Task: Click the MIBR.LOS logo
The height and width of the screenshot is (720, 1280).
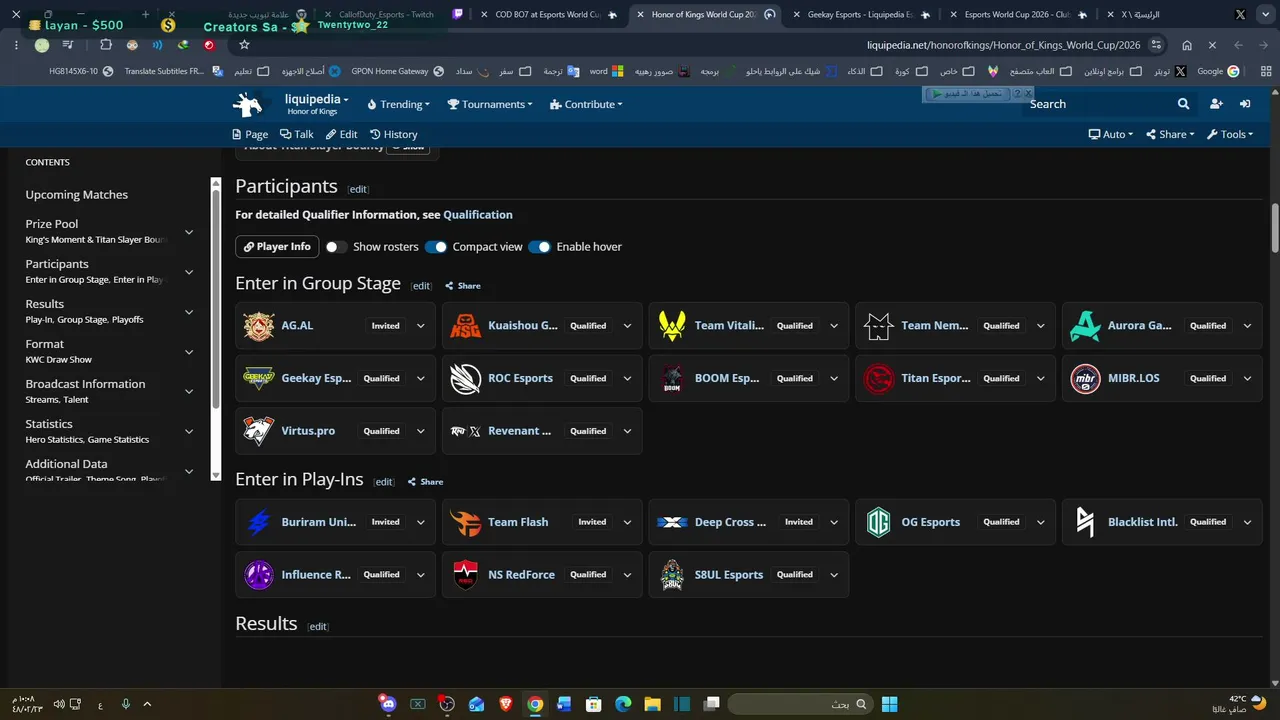Action: 1085,379
